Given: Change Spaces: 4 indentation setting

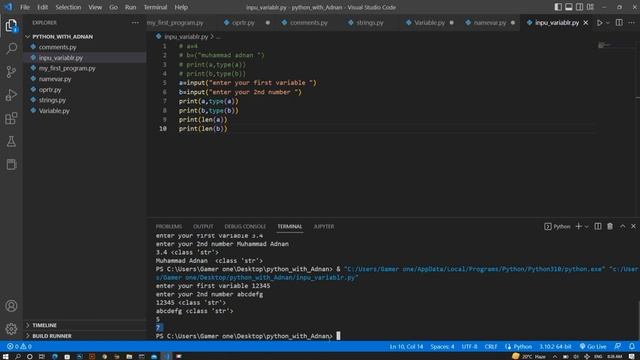Looking at the screenshot, I should [x=442, y=347].
